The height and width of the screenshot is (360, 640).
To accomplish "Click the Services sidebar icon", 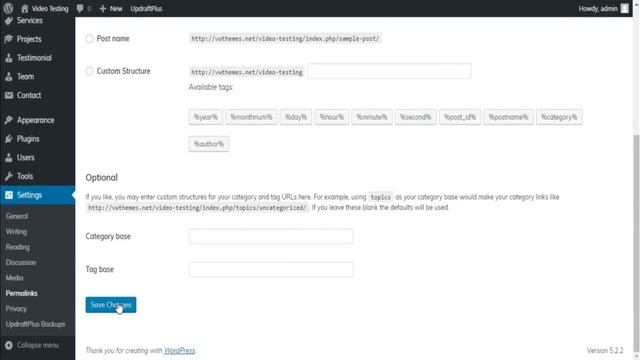I will click(9, 20).
